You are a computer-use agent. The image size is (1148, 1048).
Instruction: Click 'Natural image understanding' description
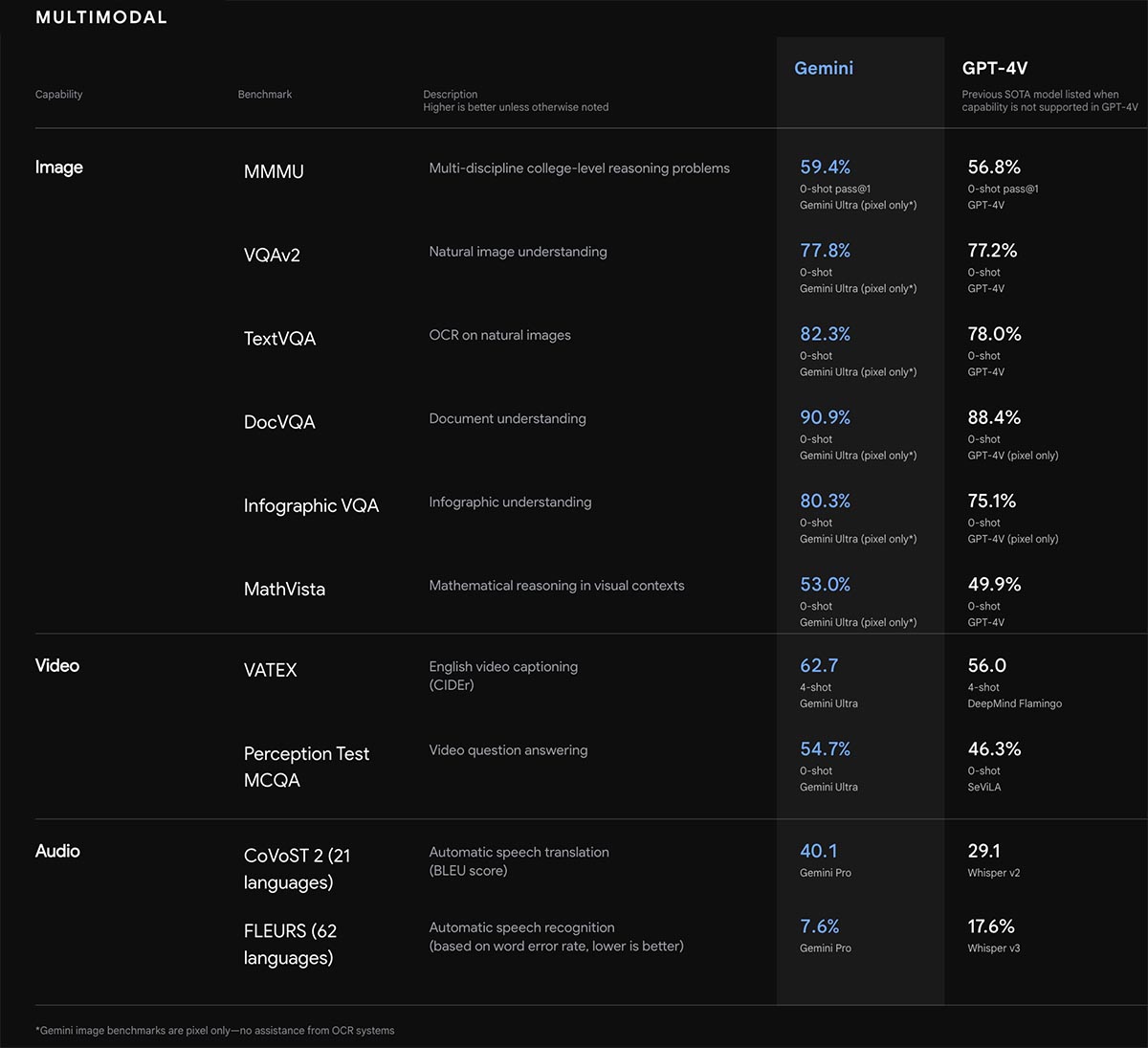(x=518, y=252)
